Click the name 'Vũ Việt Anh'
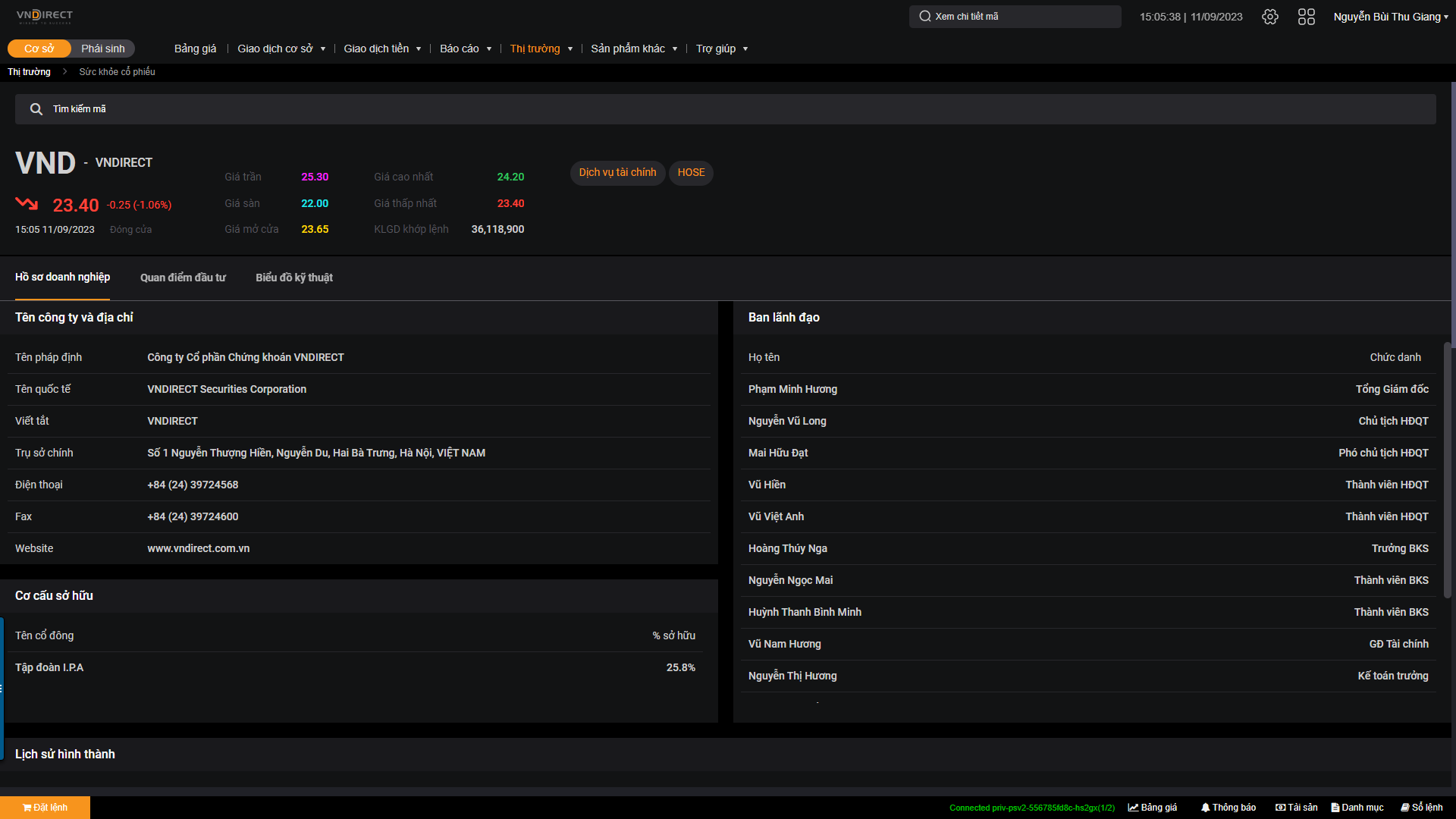 [x=776, y=516]
